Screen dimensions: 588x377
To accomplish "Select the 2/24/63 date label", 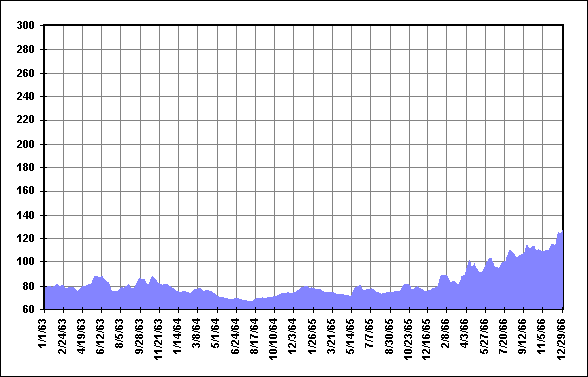I will point(62,336).
